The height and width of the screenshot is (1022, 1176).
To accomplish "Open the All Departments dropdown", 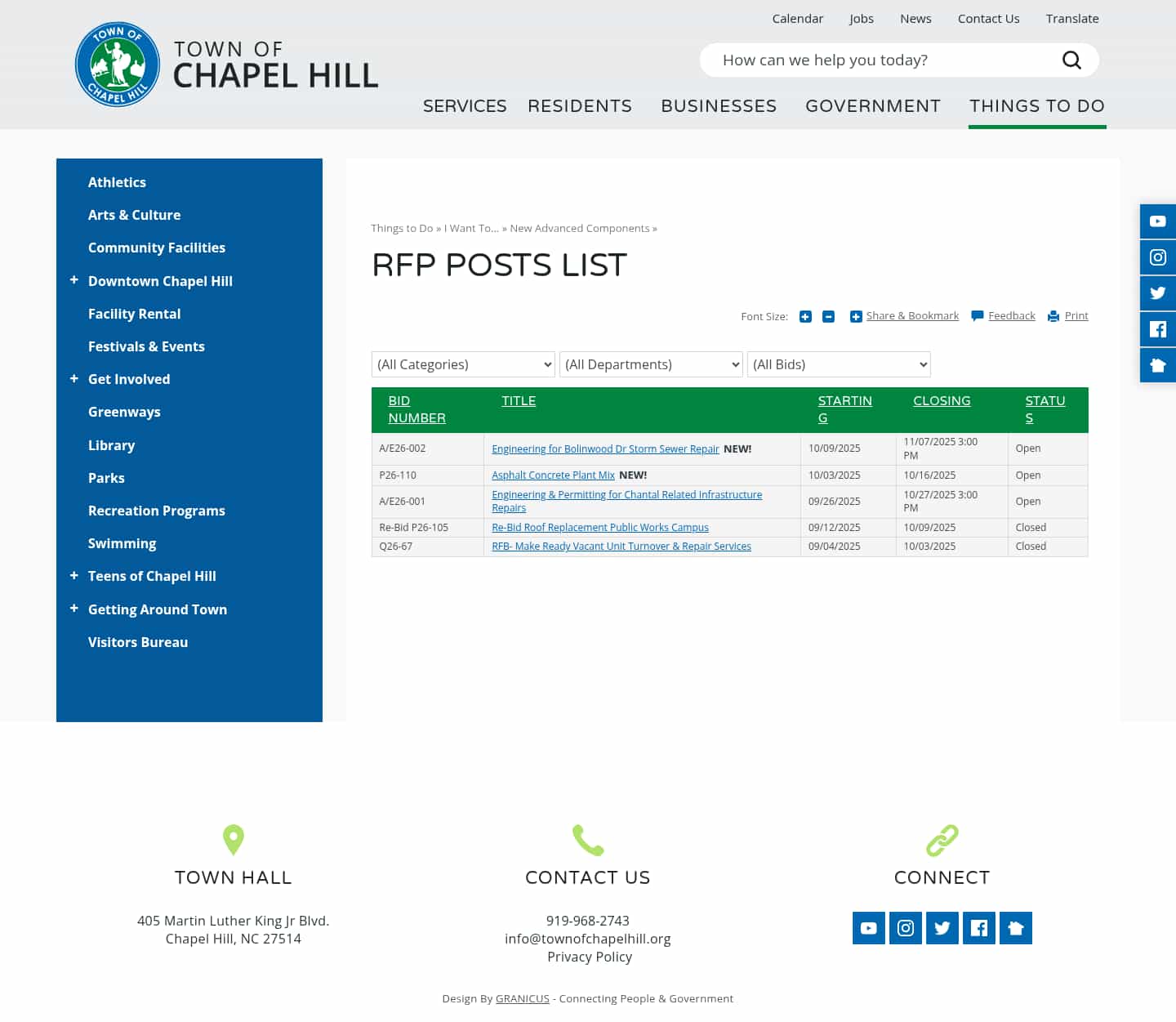I will click(651, 364).
